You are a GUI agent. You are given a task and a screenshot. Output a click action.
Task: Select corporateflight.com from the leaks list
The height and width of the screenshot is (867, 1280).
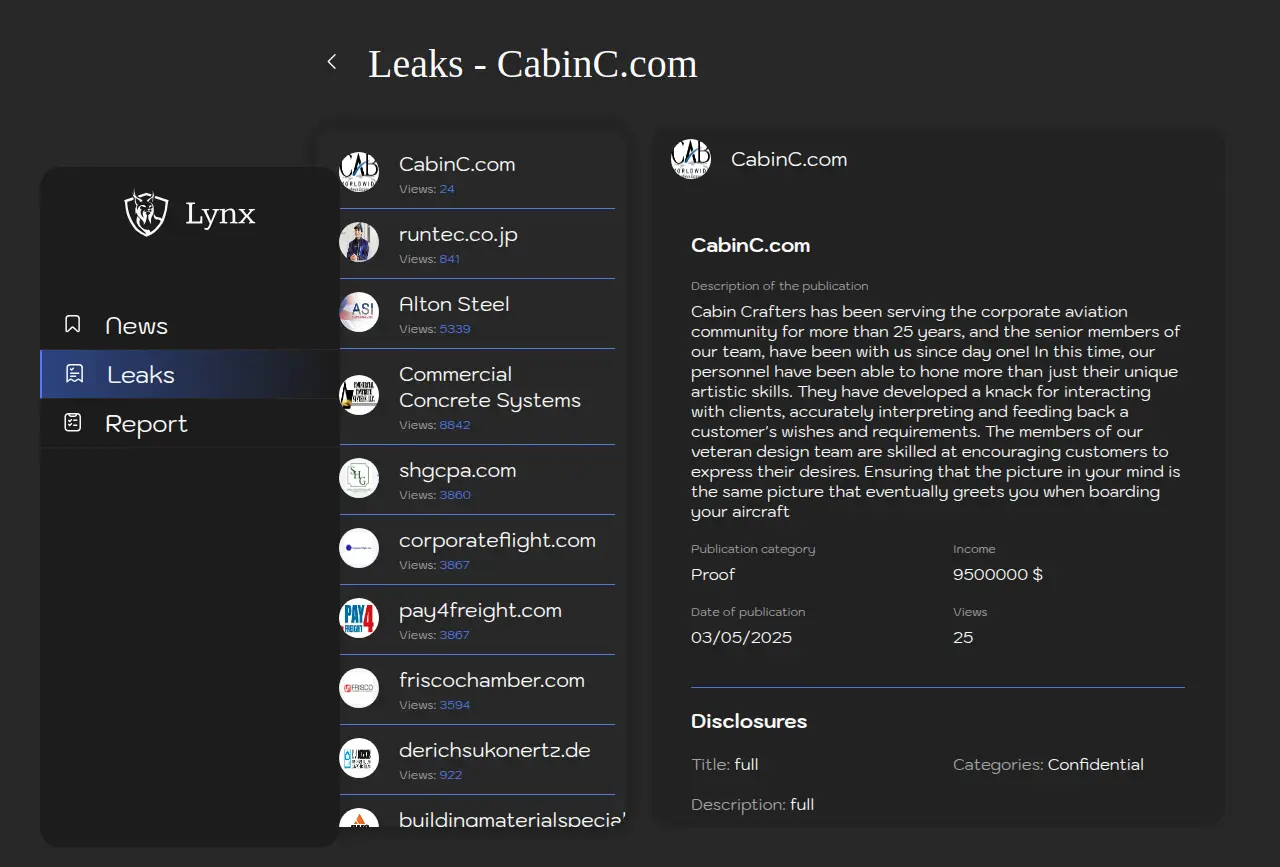[x=497, y=541]
